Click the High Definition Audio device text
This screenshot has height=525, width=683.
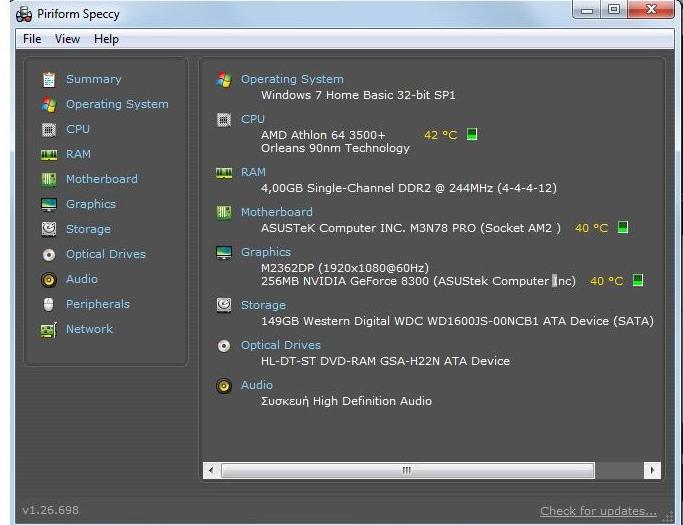(346, 401)
